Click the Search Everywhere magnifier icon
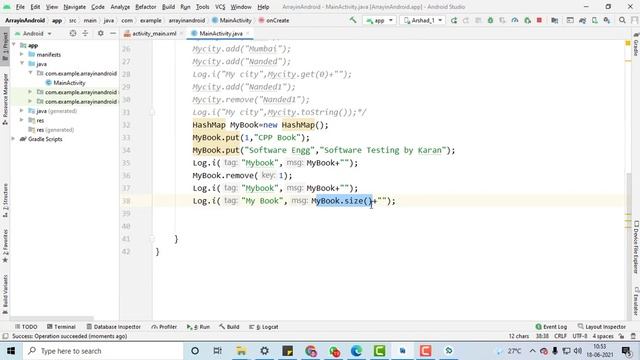The image size is (640, 360). click(622, 20)
